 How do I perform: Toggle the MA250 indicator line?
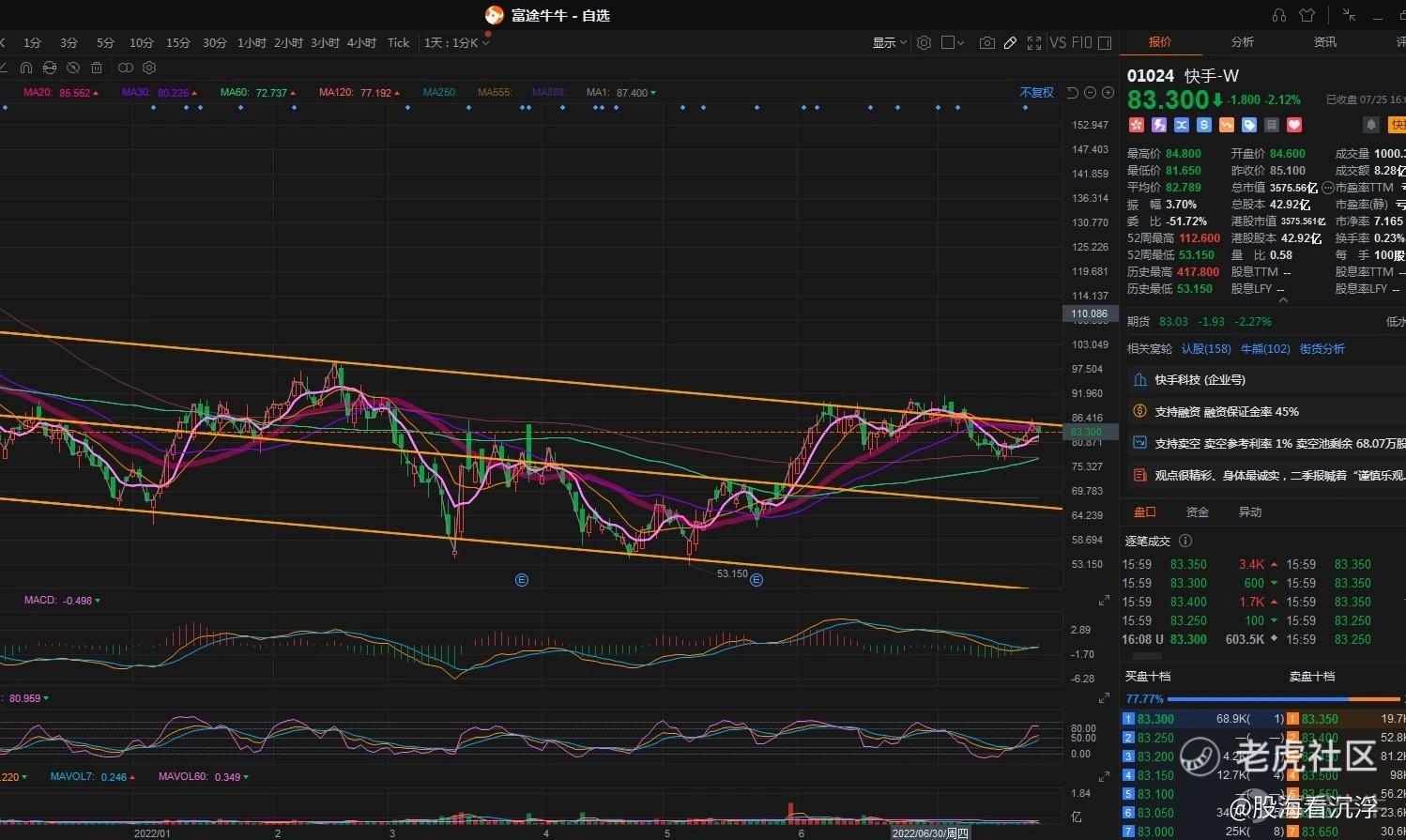click(x=440, y=93)
